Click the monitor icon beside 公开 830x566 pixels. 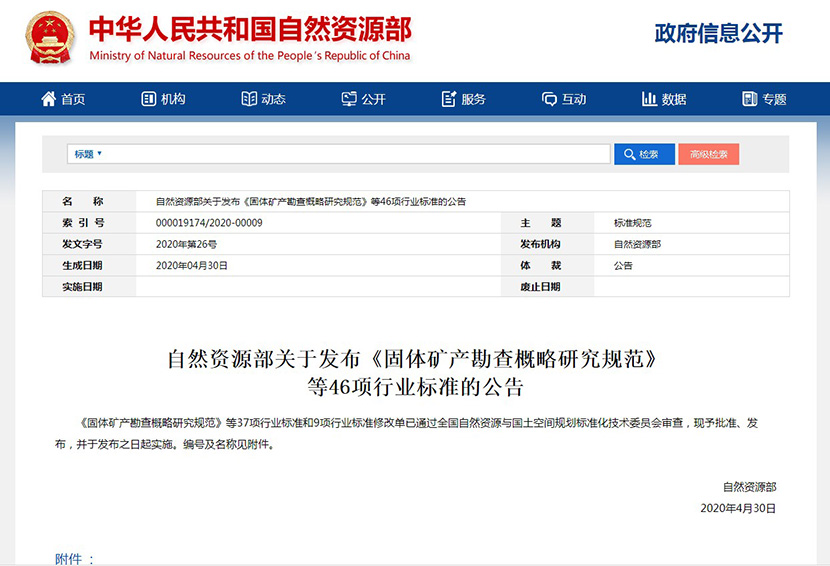349,98
